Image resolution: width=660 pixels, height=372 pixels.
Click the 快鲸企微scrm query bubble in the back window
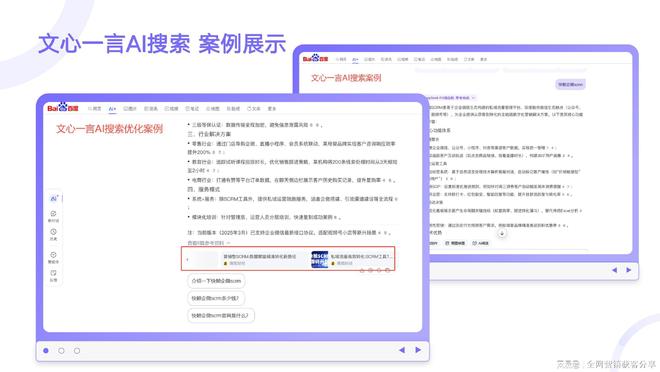(570, 85)
